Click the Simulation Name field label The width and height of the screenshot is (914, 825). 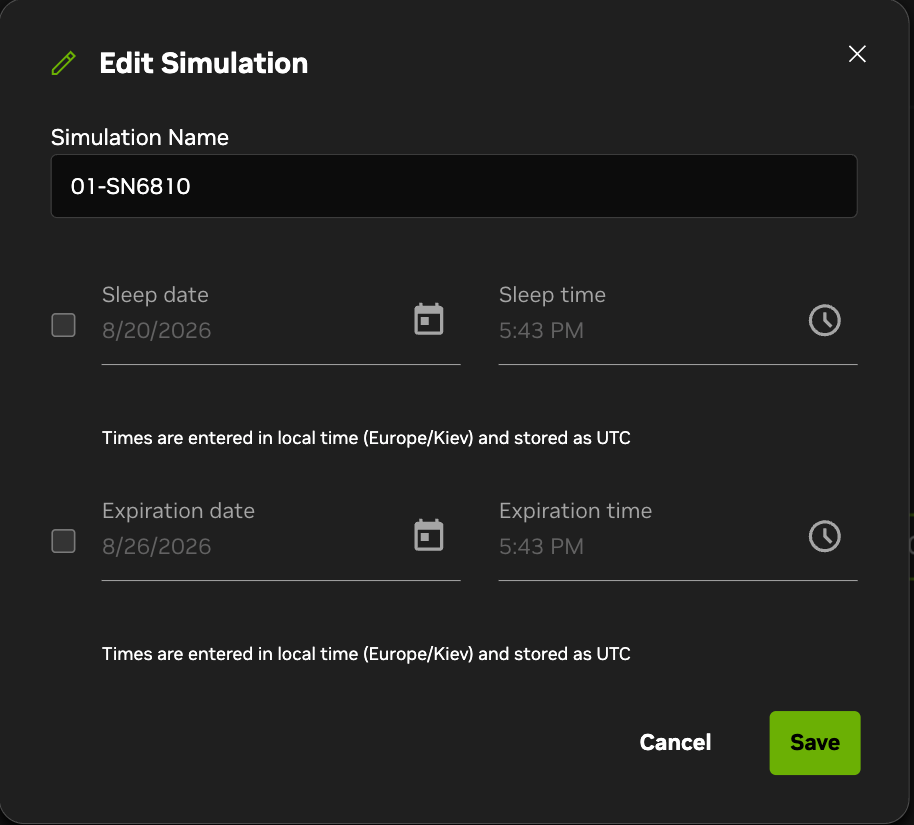click(140, 137)
